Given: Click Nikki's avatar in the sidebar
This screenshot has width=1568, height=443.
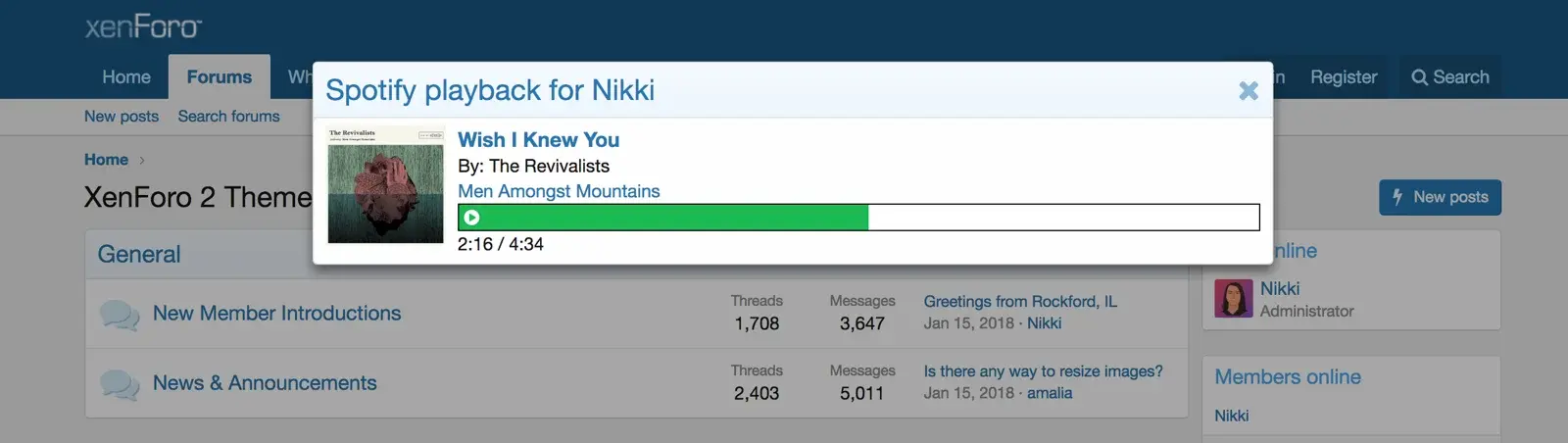Looking at the screenshot, I should tap(1233, 298).
